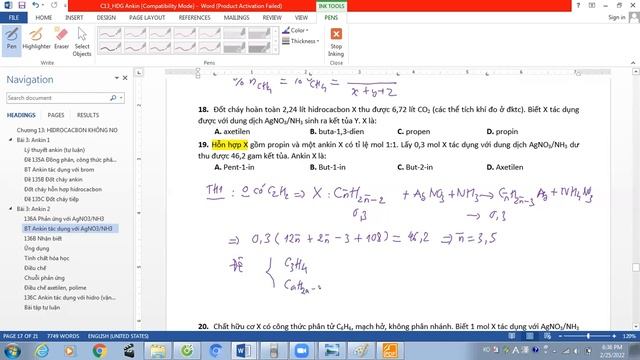Collapse the Bài 3: Ankin 1 heading
Screen dimensions: 640x360
pyautogui.click(x=11, y=140)
